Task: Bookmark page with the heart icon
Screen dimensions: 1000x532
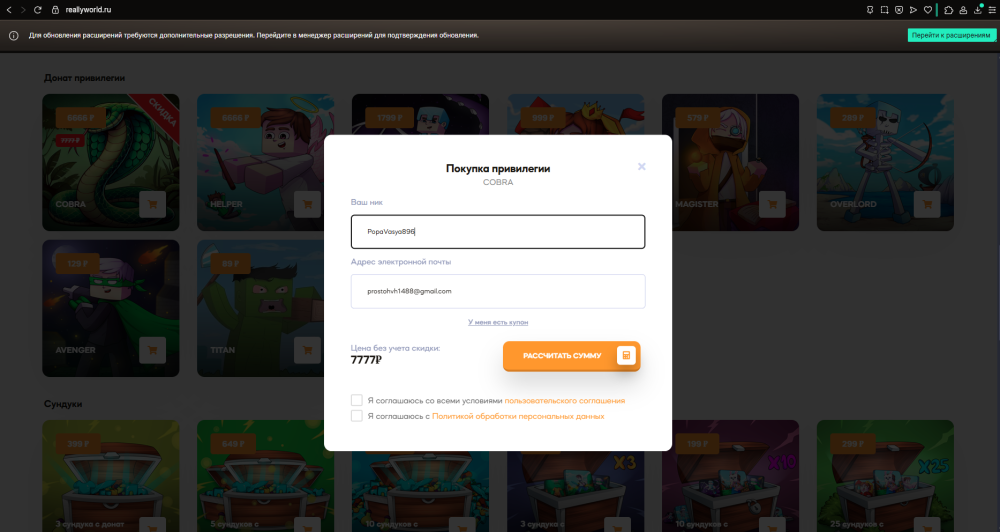Action: pyautogui.click(x=928, y=10)
